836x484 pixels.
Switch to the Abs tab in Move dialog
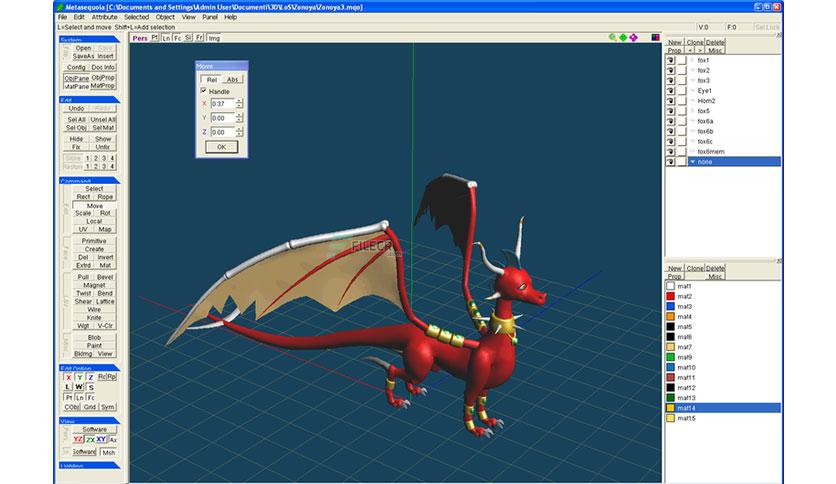point(232,79)
